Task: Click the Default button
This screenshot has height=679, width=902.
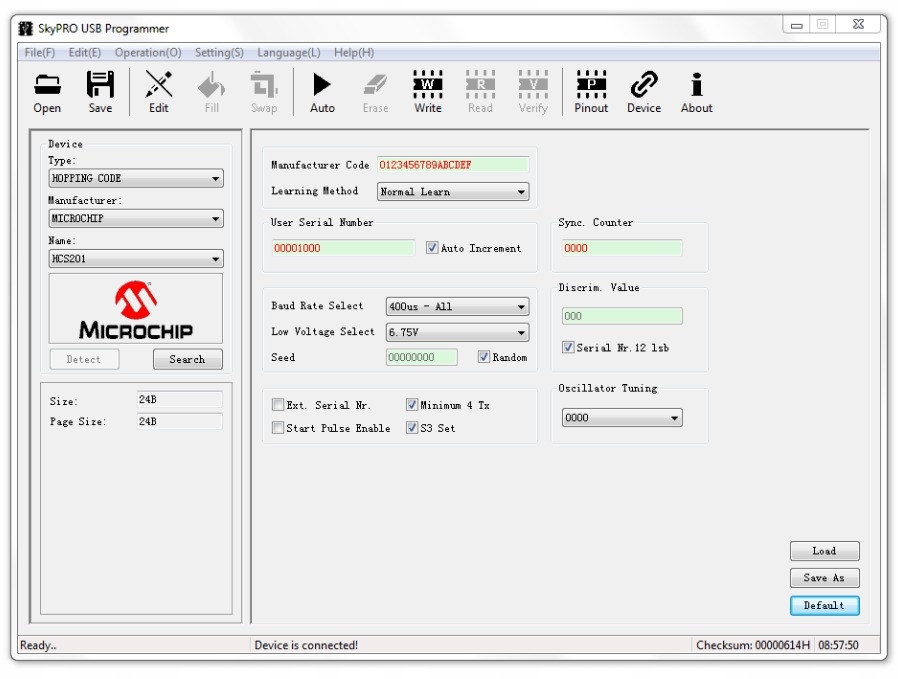Action: pos(824,605)
